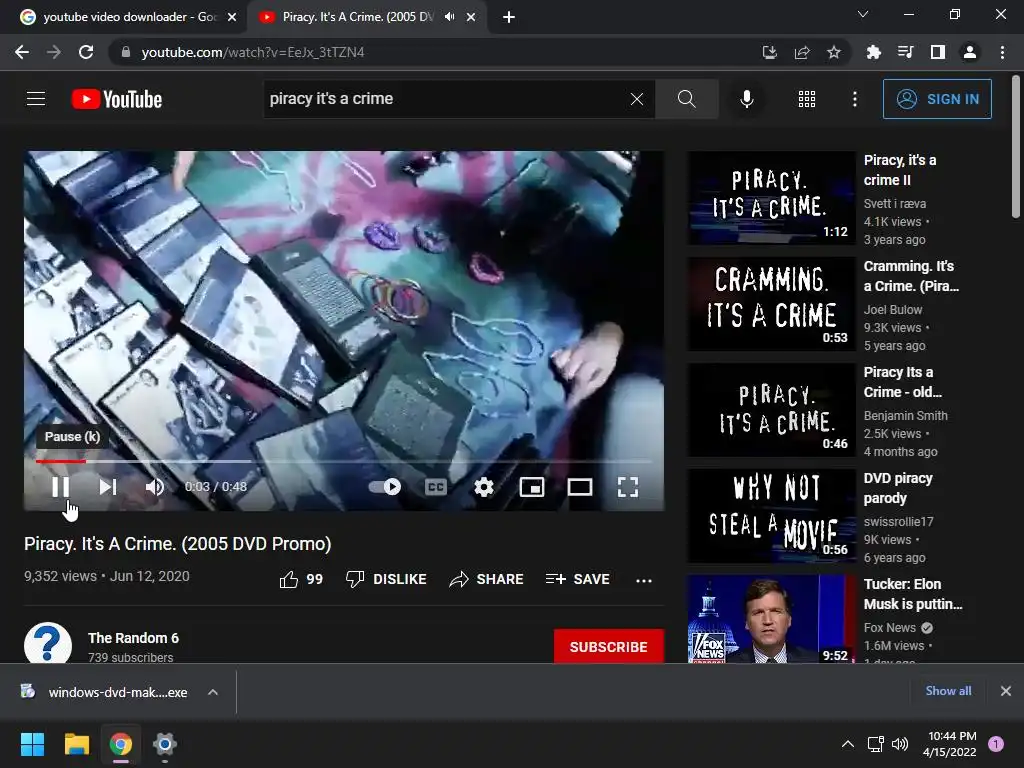This screenshot has height=768, width=1024.
Task: Open YouTube apps grid
Action: click(807, 99)
